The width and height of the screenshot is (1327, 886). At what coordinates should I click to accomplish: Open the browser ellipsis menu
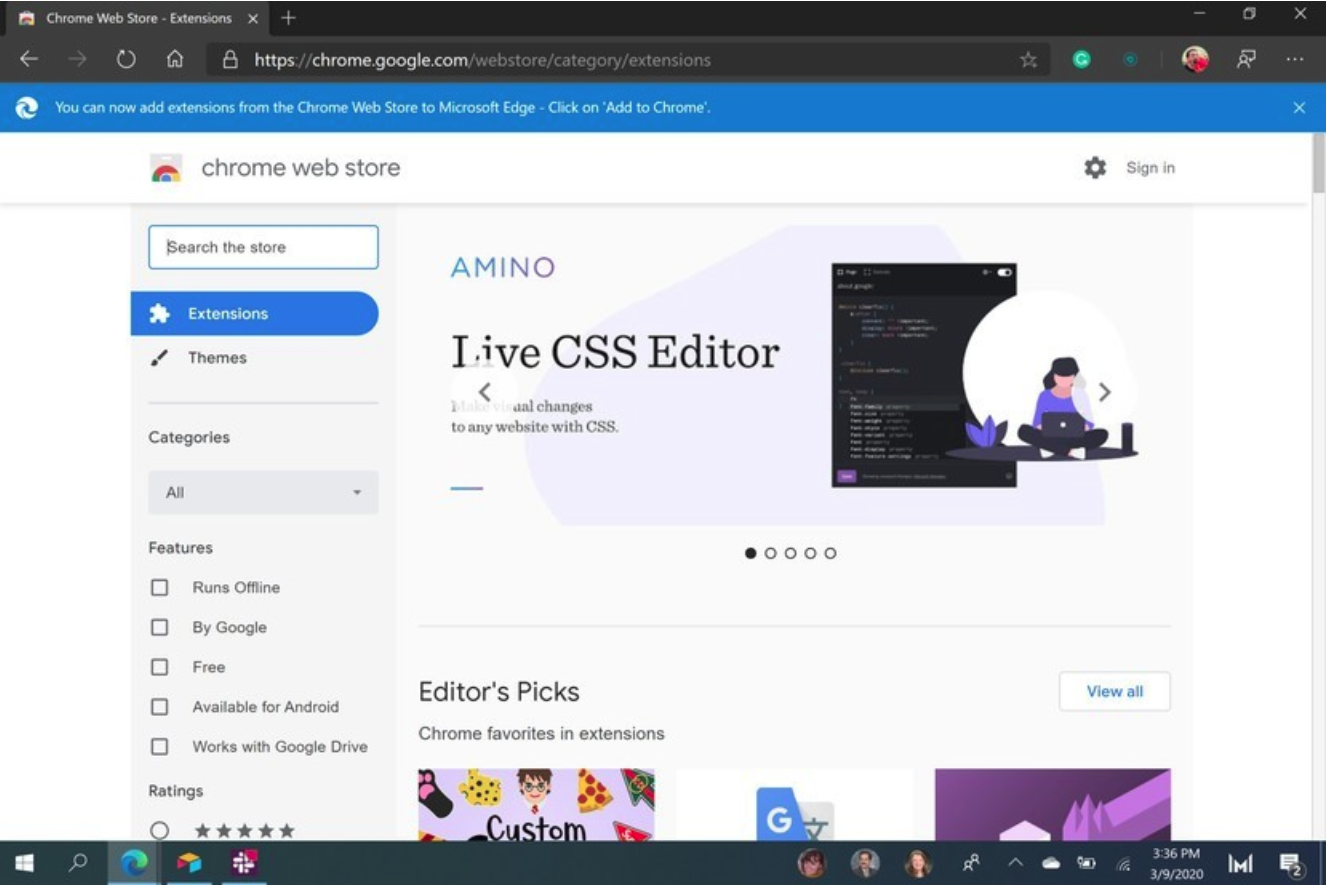coord(1296,60)
